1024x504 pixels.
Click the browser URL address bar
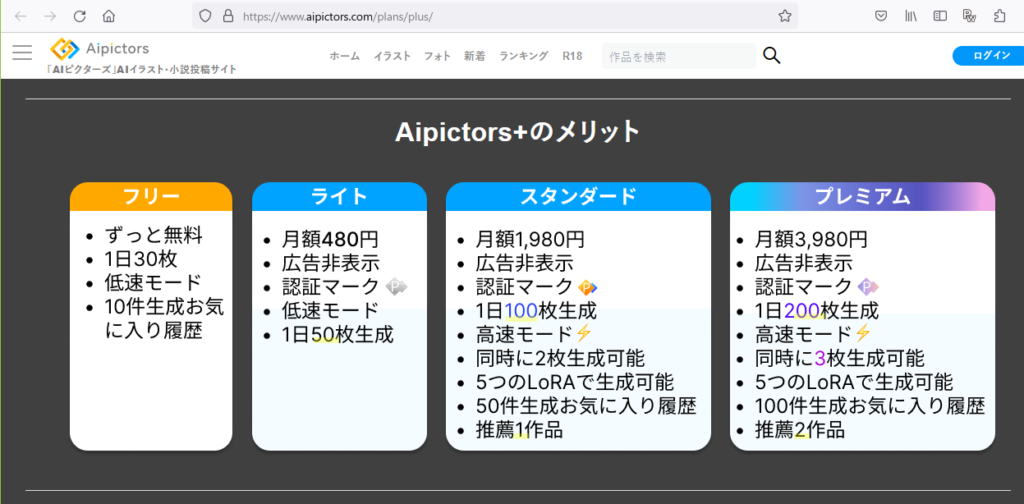494,16
